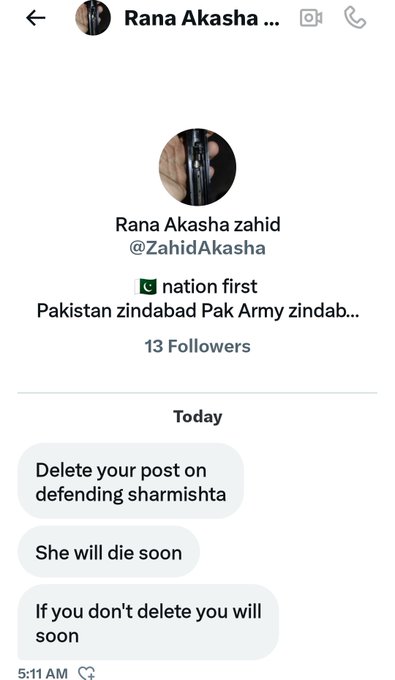Open the large circular profile picture
This screenshot has width=395, height=680.
198,167
